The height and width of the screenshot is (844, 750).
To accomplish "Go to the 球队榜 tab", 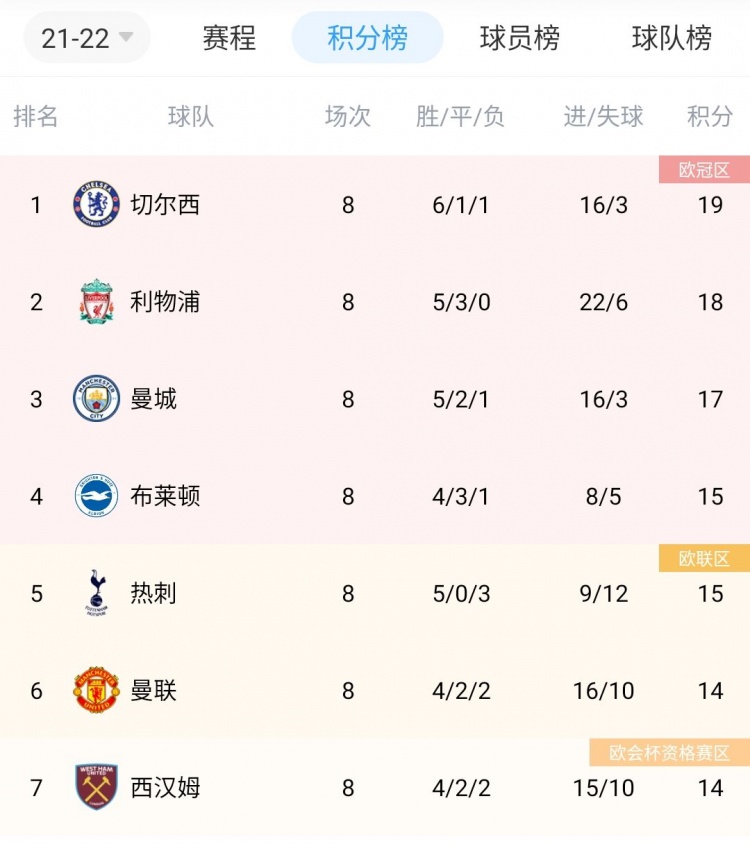I will [x=671, y=38].
